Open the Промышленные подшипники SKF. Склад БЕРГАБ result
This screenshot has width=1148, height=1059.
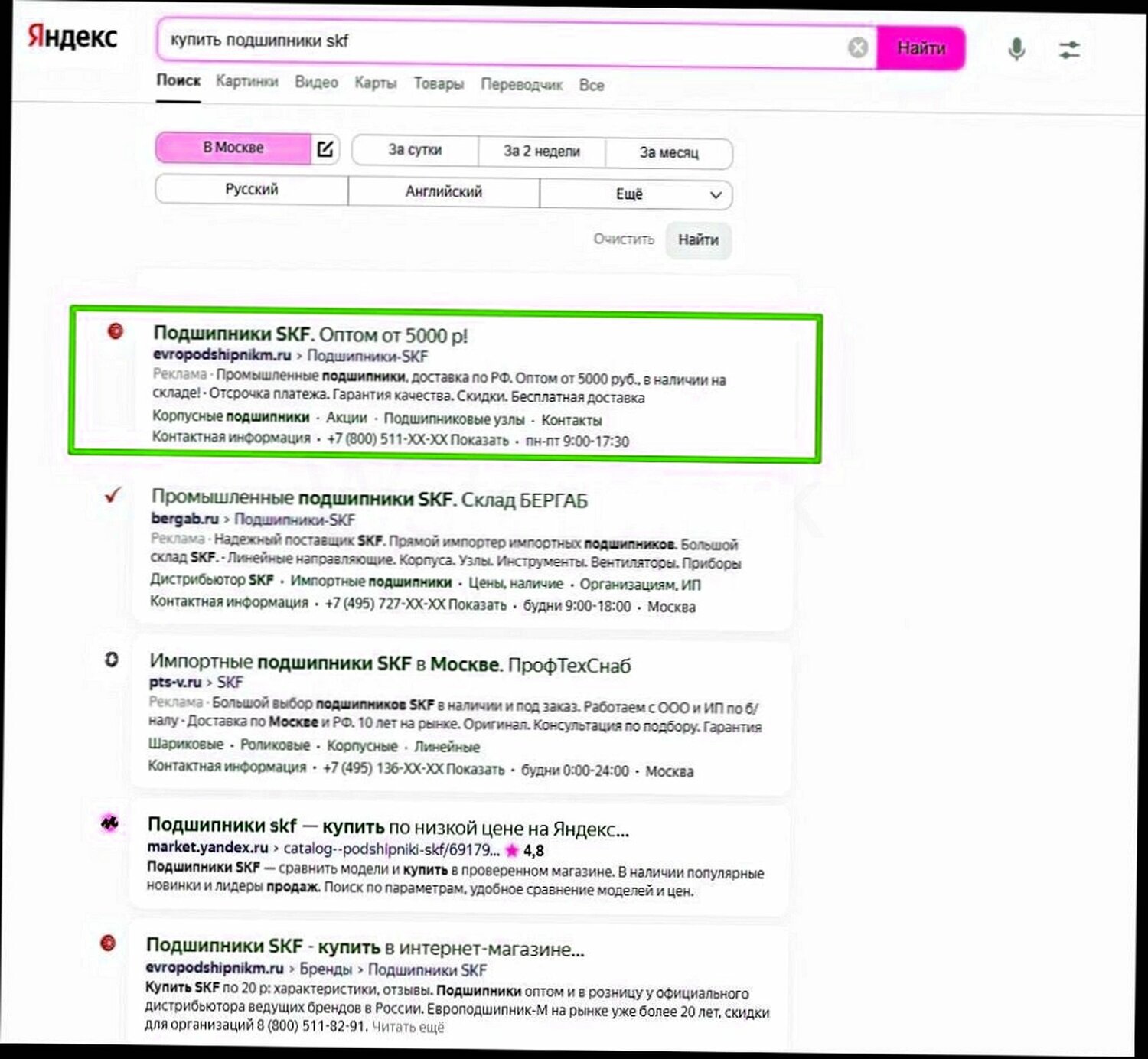[x=370, y=499]
